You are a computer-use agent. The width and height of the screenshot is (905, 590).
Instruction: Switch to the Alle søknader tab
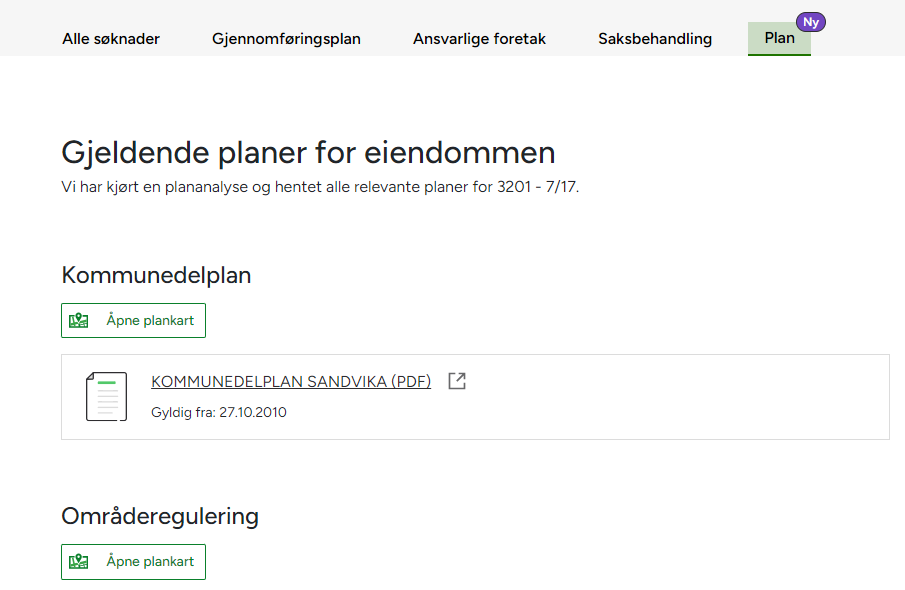tap(110, 39)
